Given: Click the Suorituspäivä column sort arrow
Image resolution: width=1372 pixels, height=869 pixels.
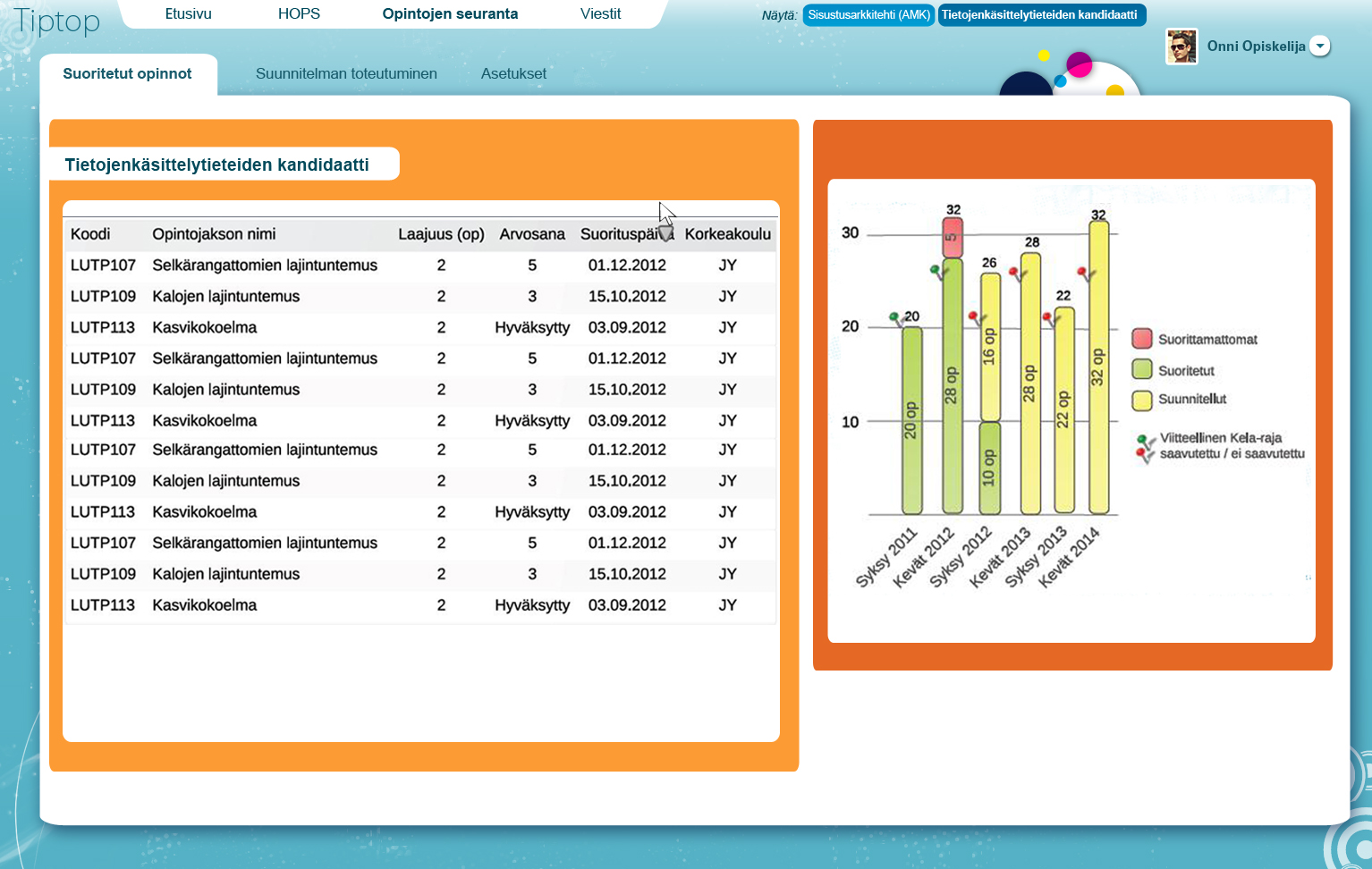Looking at the screenshot, I should [665, 233].
